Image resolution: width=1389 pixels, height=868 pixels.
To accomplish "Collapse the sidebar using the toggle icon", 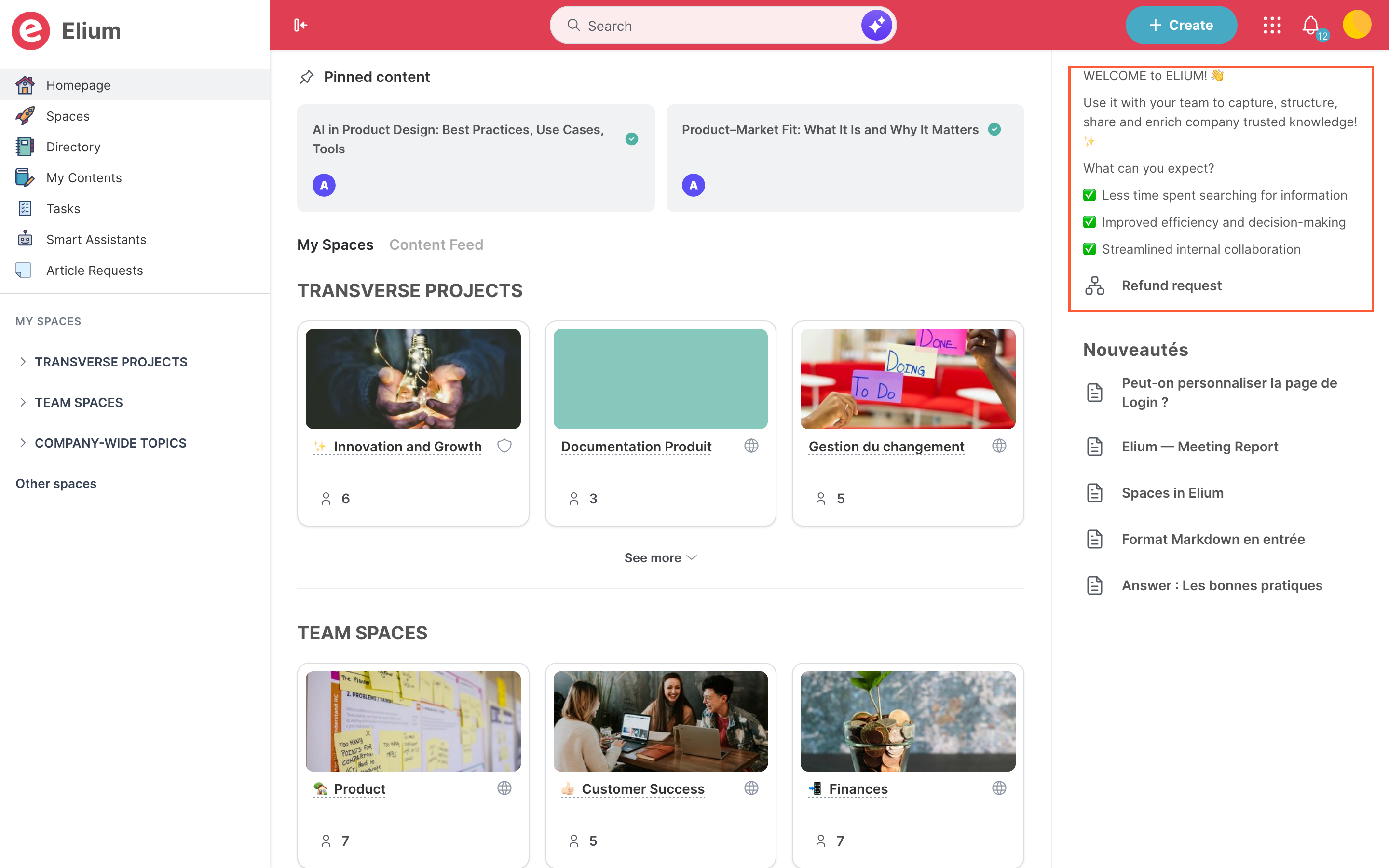I will pyautogui.click(x=301, y=25).
